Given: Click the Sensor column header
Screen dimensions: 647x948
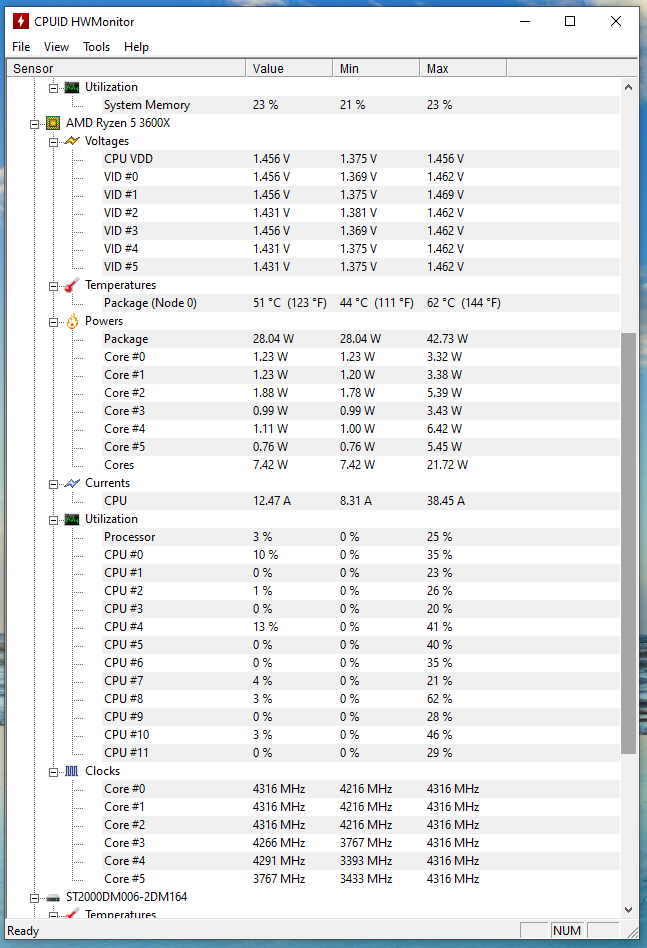Looking at the screenshot, I should click(126, 68).
